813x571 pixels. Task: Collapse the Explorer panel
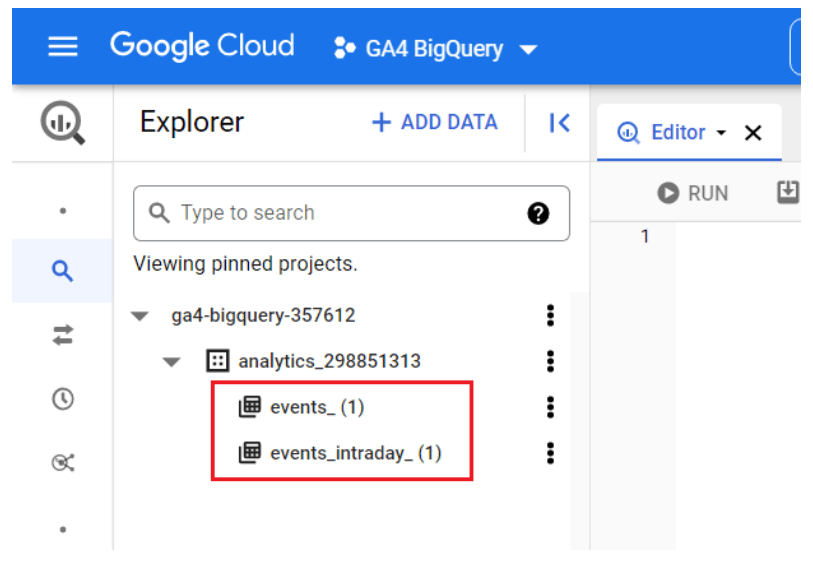coord(559,123)
